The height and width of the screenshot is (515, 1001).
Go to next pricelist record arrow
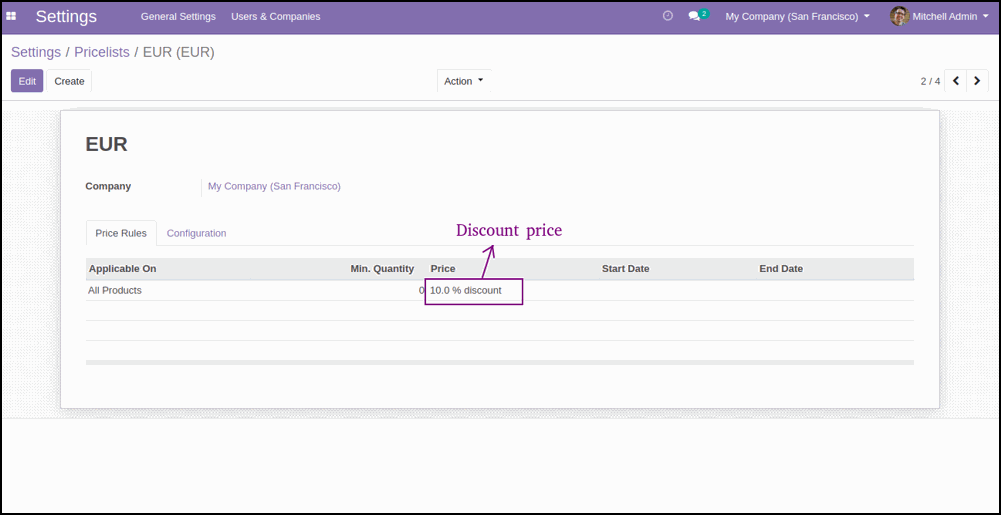tap(977, 81)
